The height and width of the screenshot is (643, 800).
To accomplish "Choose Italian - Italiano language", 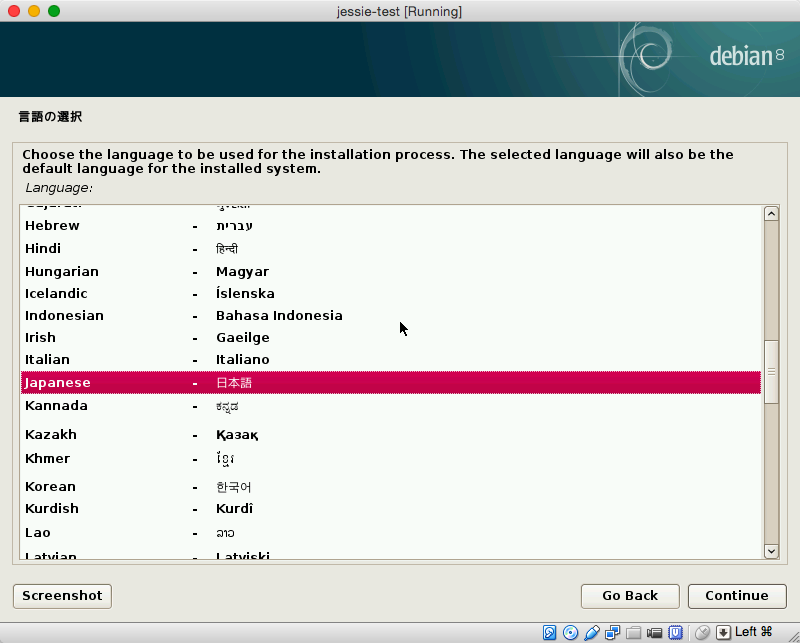I will (391, 359).
